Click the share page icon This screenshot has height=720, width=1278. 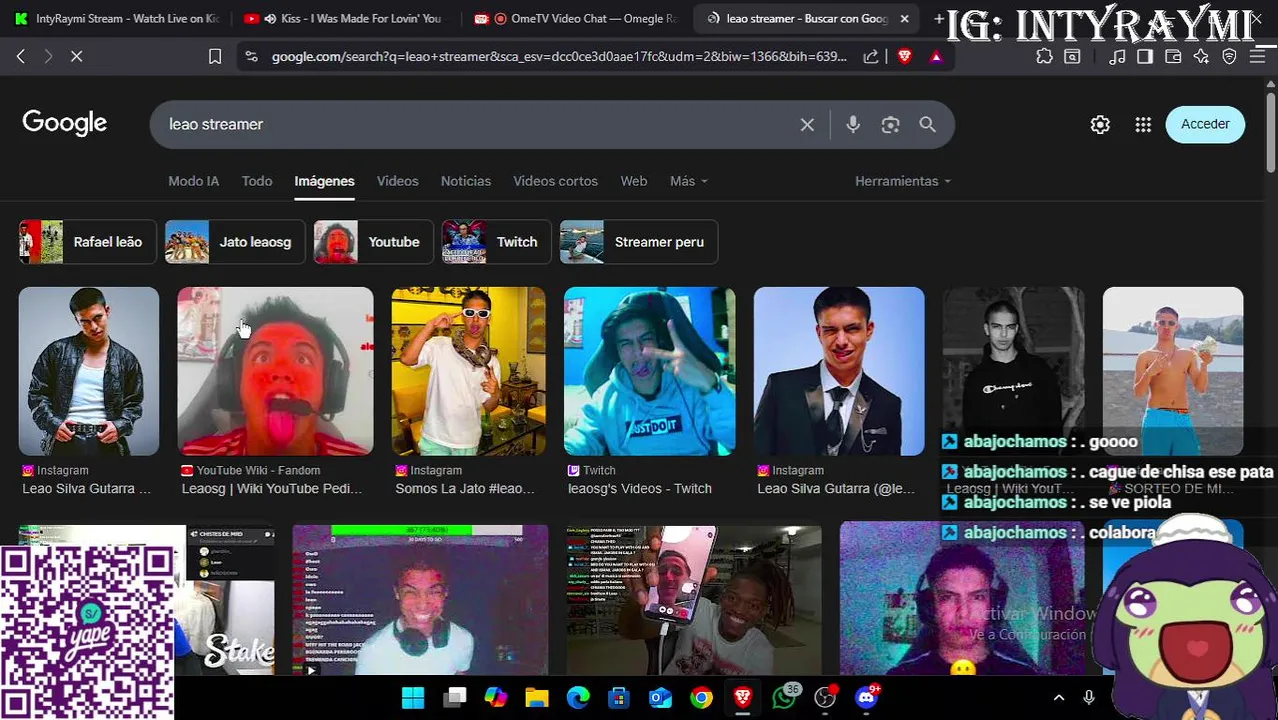(871, 57)
